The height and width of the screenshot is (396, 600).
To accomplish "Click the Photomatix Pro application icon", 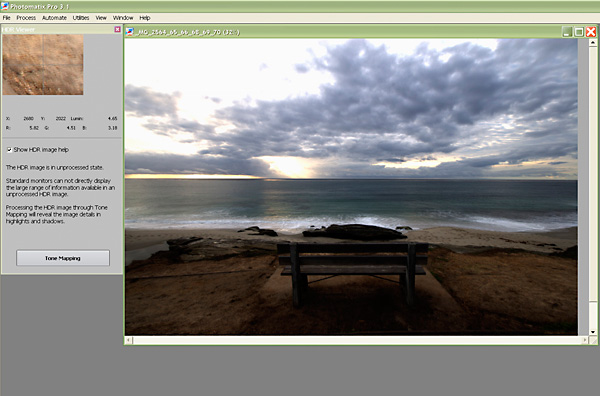I will point(5,6).
